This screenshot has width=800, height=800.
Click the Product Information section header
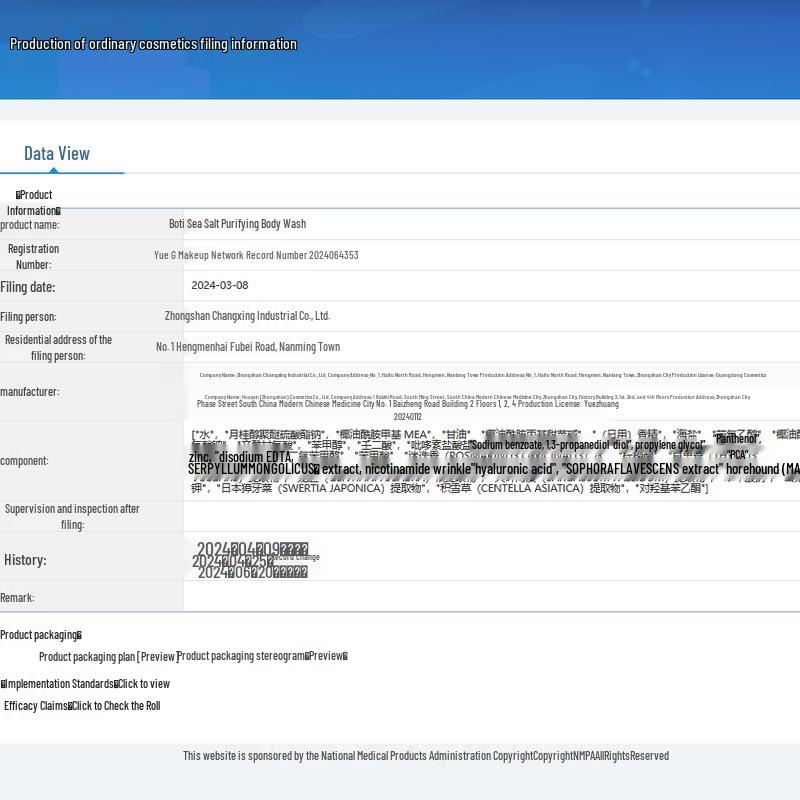[34, 202]
